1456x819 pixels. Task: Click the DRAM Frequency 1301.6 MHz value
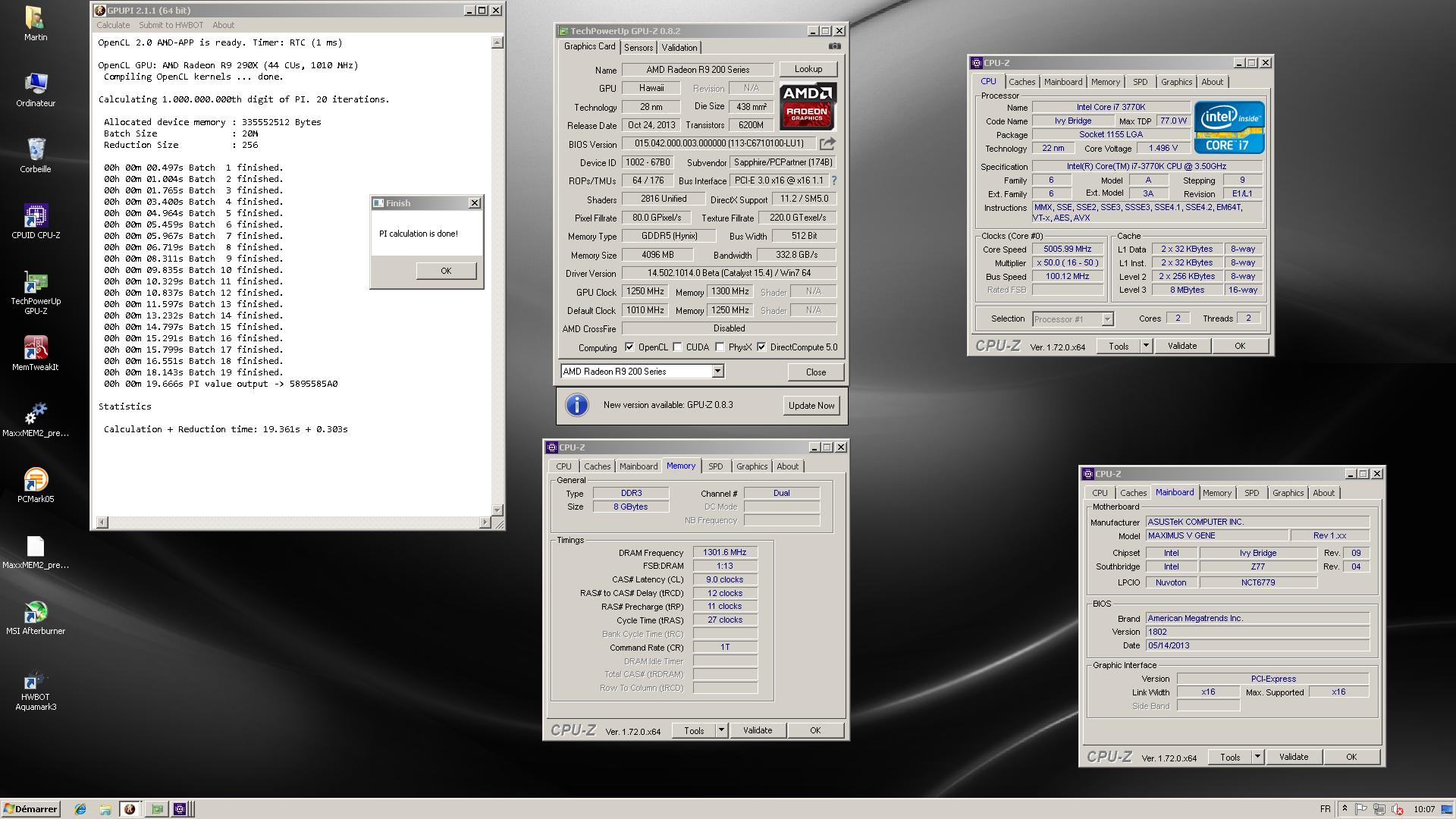click(x=725, y=552)
